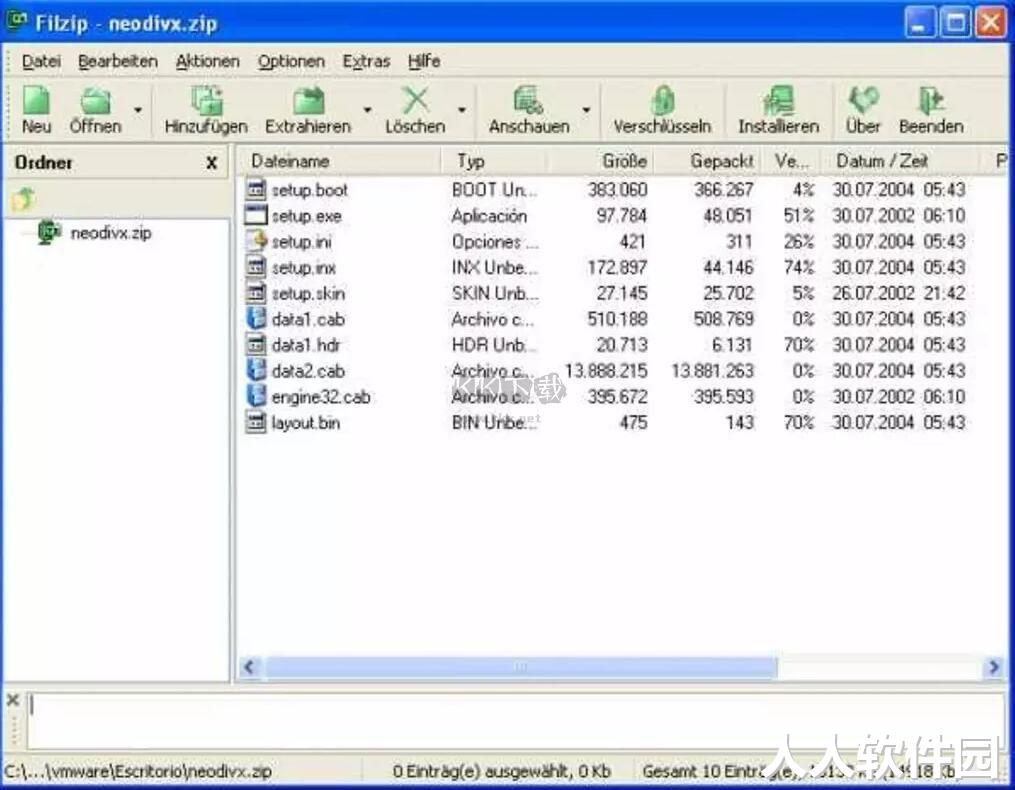
Task: Open the Bearbeiten menu
Action: pyautogui.click(x=118, y=62)
